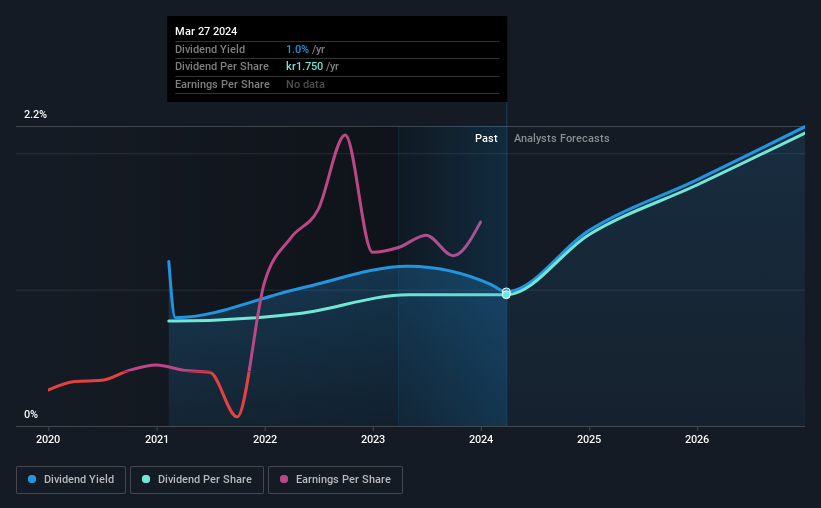Screen dimensions: 821x508
Task: Click the Analysts Forecasts section label
Action: [x=562, y=138]
